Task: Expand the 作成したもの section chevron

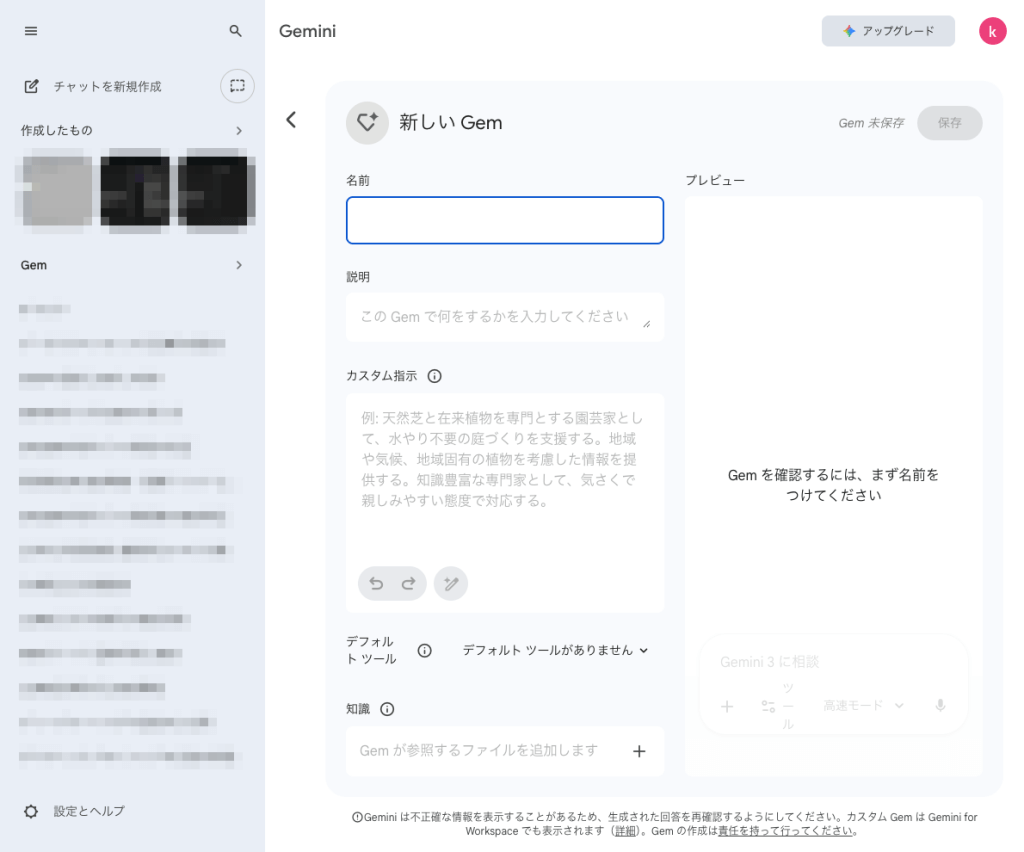Action: point(239,131)
